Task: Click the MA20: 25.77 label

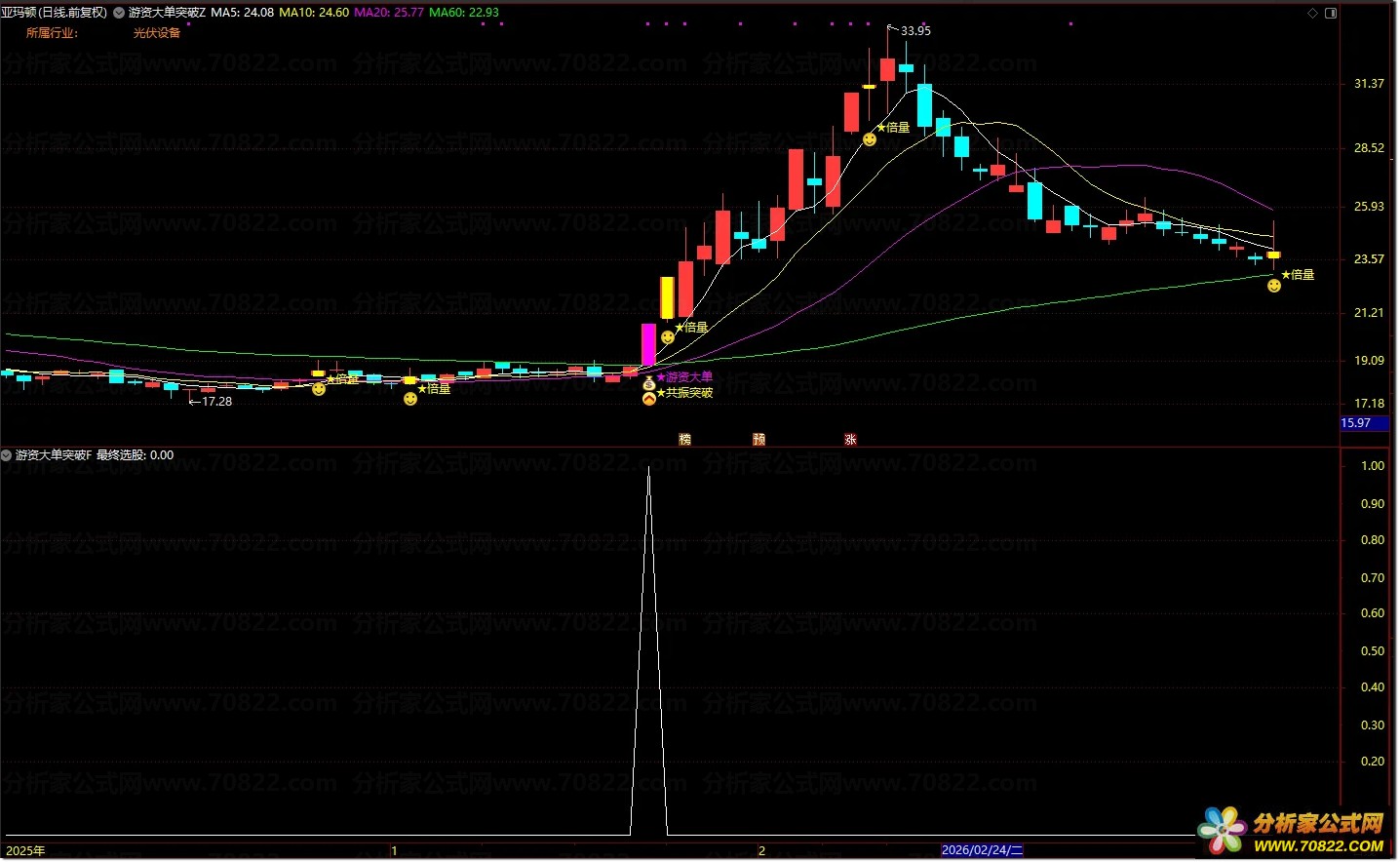Action: point(389,14)
